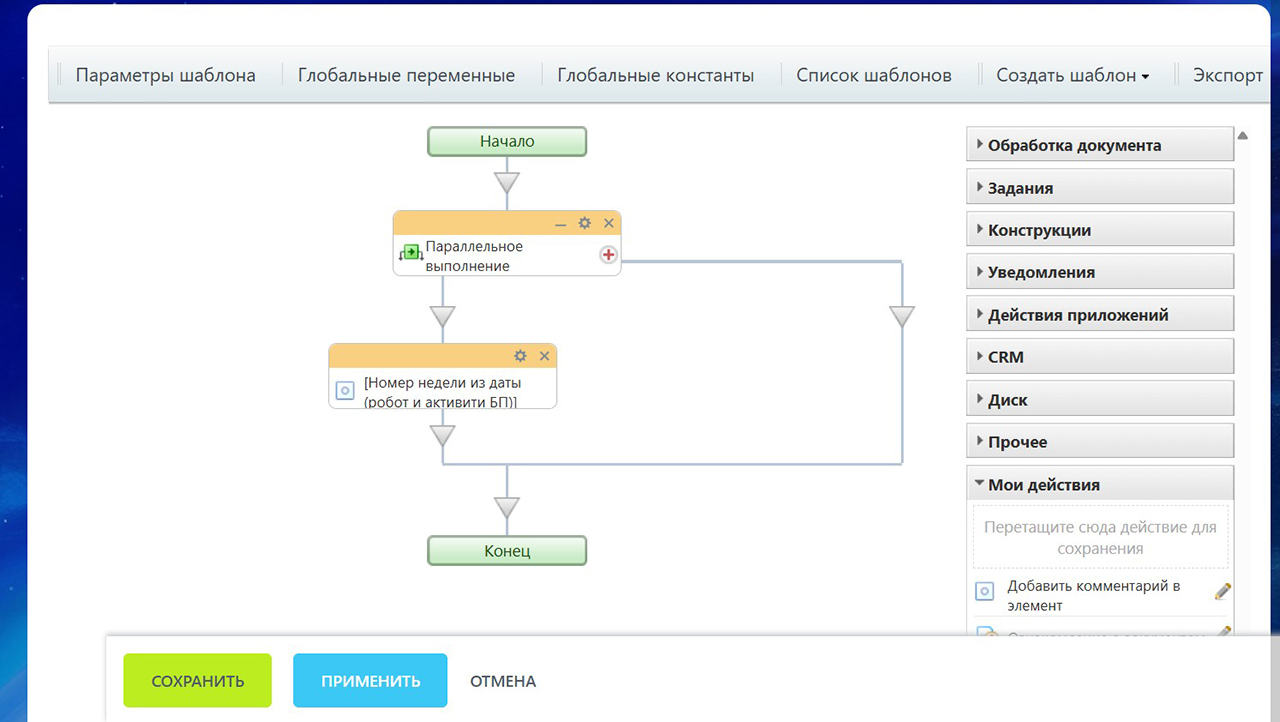Viewport: 1280px width, 722px height.
Task: Click insert arrow below Номер недели block
Action: click(x=442, y=436)
